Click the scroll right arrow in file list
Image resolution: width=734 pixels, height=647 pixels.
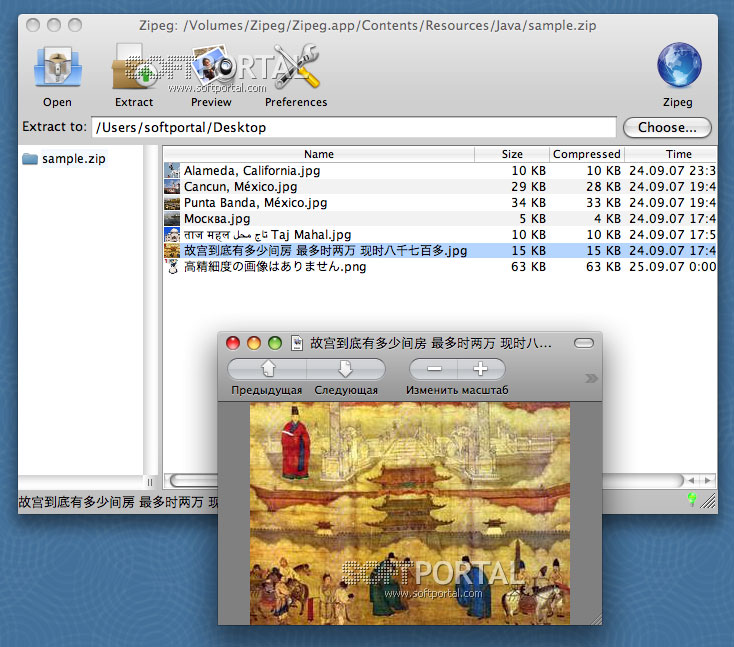pos(707,480)
